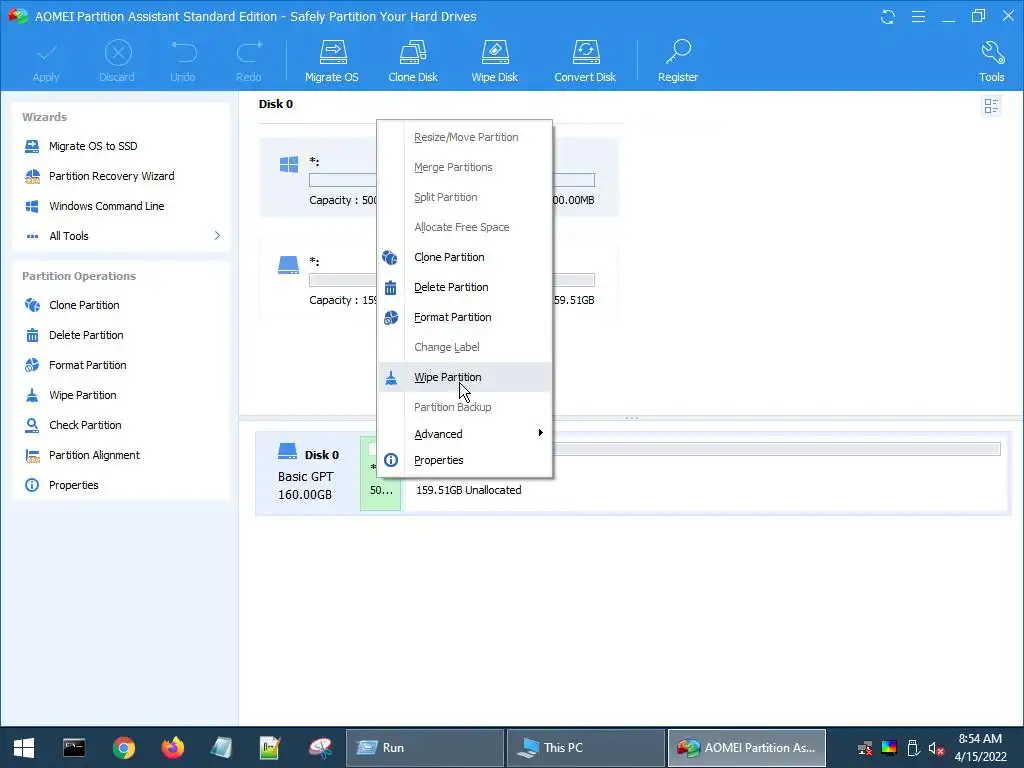The height and width of the screenshot is (768, 1024).
Task: Select the green 50MB partition block on Disk 0
Action: click(x=381, y=473)
